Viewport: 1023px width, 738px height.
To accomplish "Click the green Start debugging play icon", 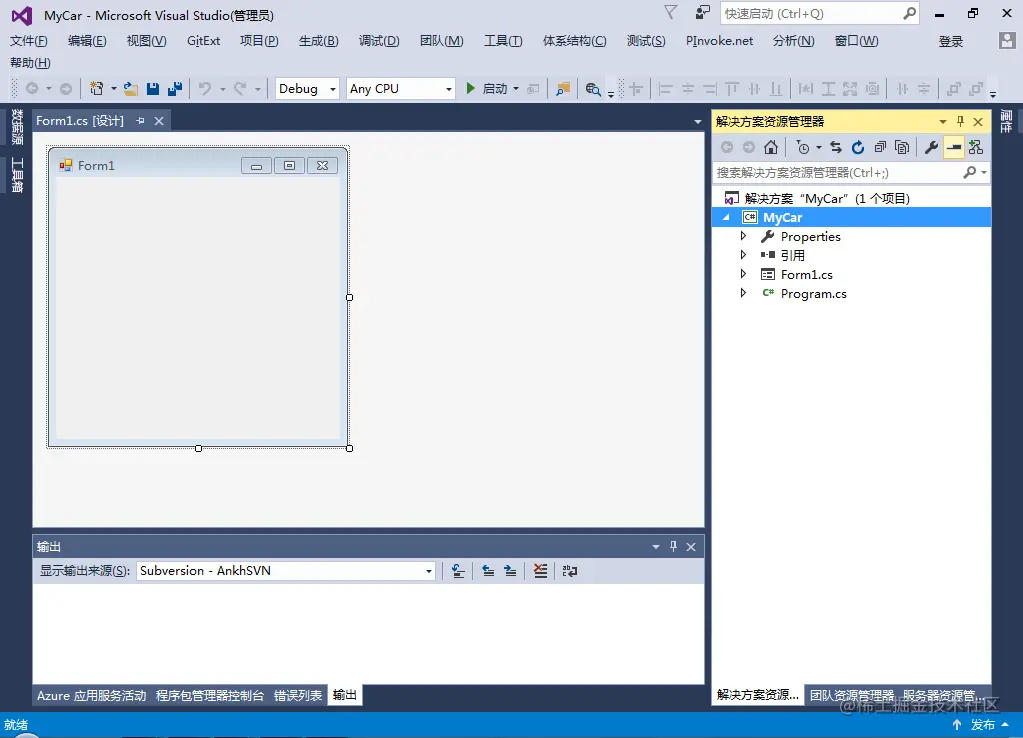I will click(x=470, y=88).
